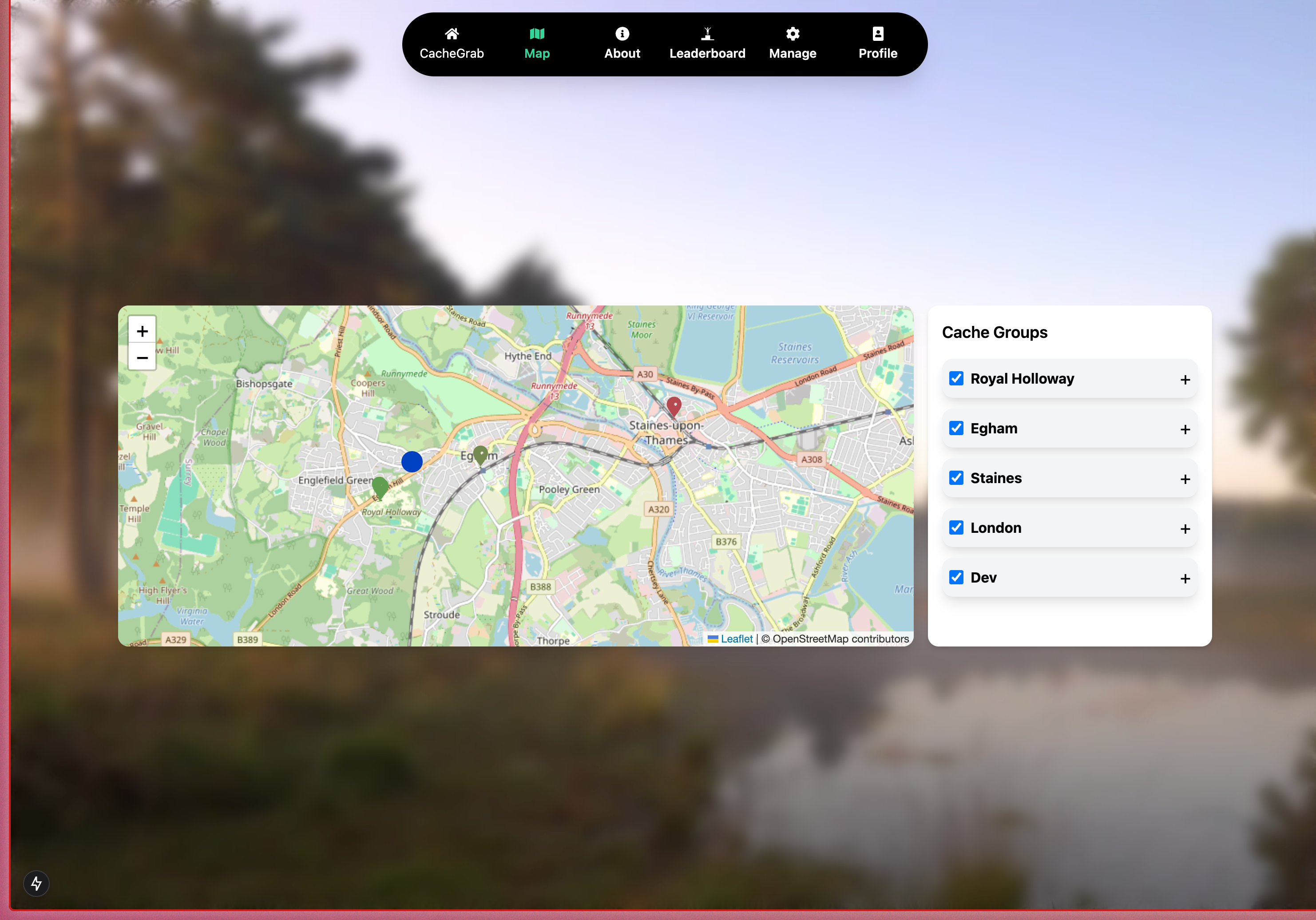Viewport: 1316px width, 920px height.
Task: Zoom in on the map
Action: pos(142,331)
